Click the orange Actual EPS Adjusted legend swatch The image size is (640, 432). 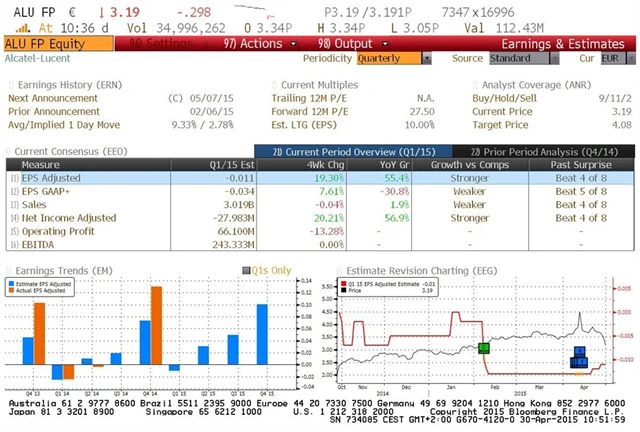click(x=15, y=291)
